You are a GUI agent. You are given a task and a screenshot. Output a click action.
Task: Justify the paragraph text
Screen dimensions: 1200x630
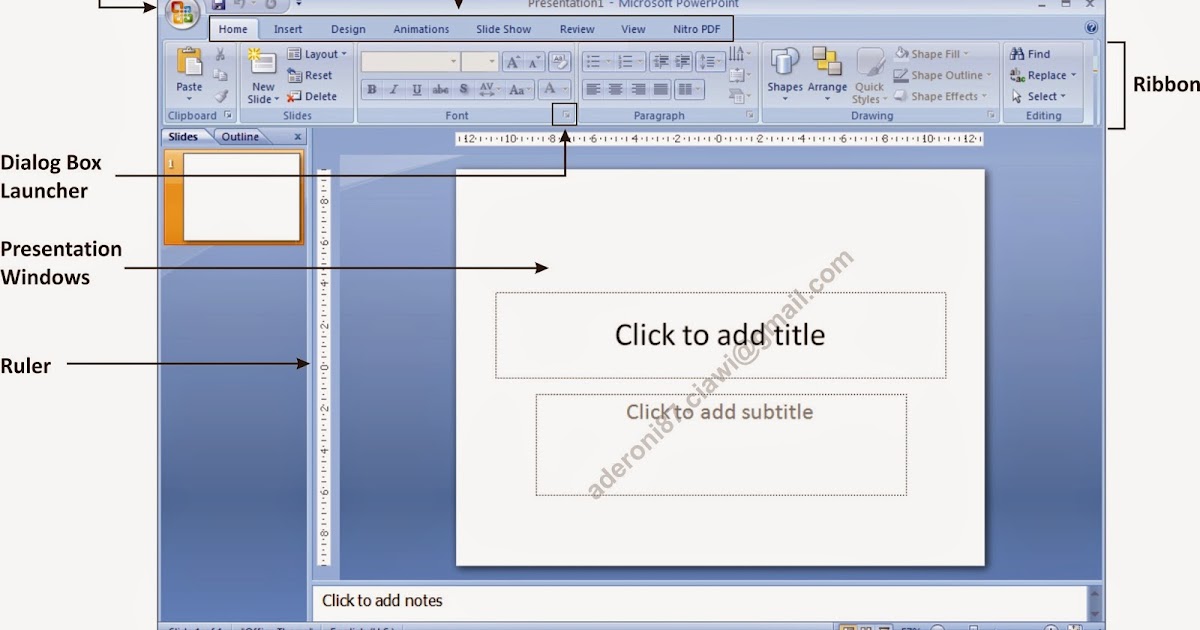pos(660,89)
